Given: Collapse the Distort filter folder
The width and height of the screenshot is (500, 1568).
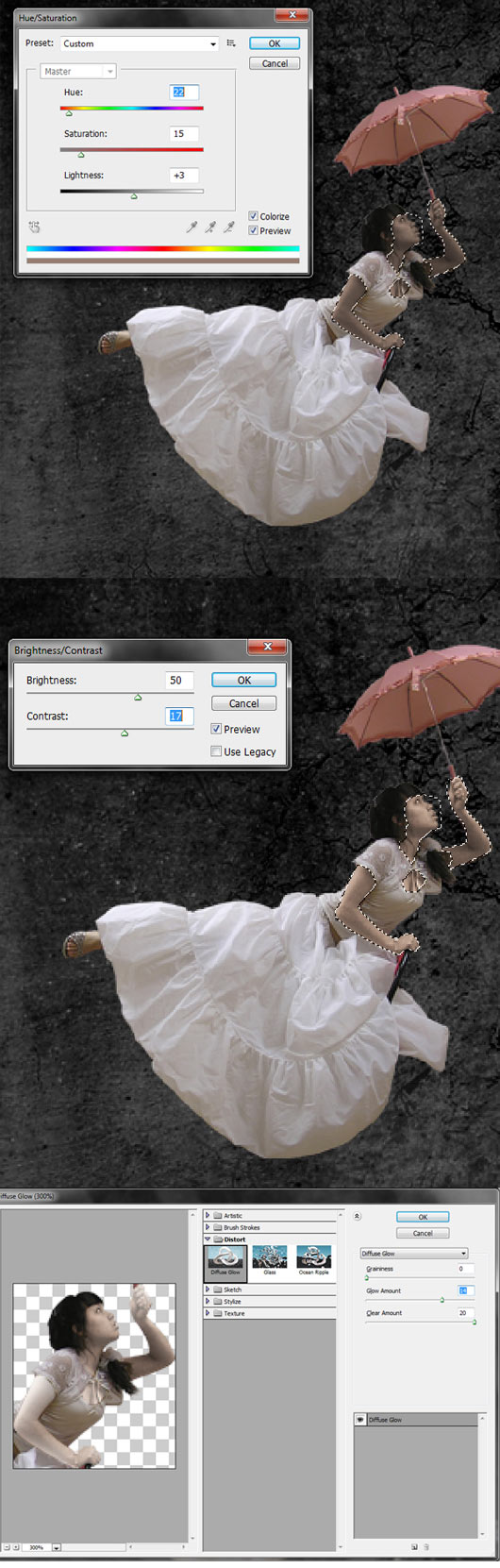Looking at the screenshot, I should pos(208,1239).
